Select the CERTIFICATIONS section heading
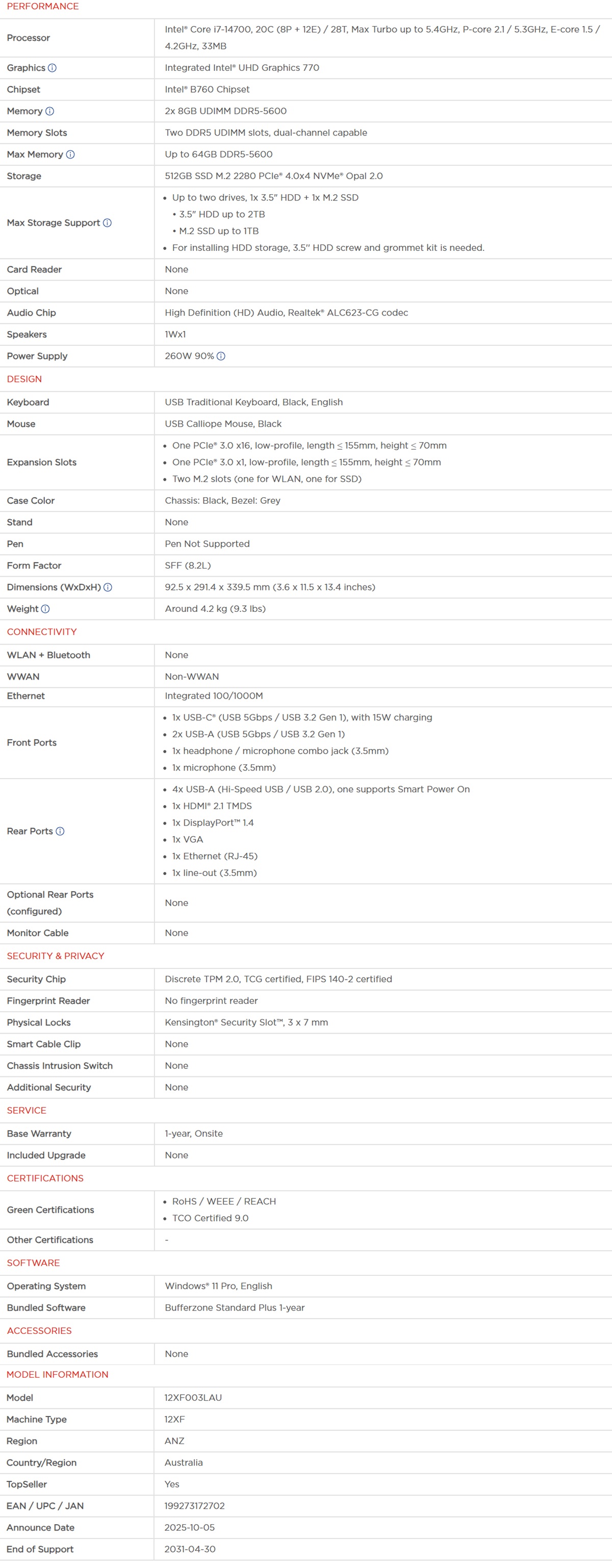The image size is (612, 1568). [45, 1178]
